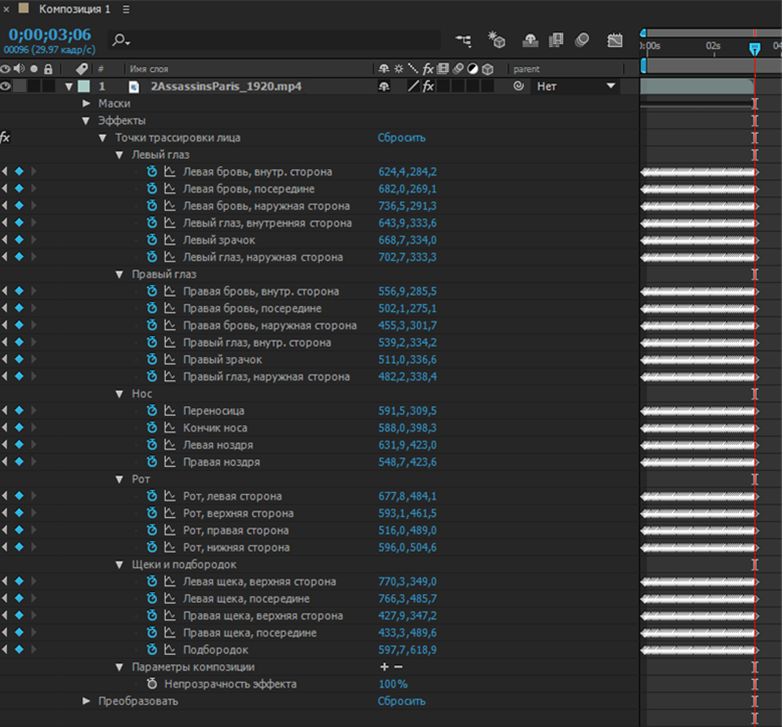Click the keyframe diamond for Правый зрачок
783x727 pixels.
[x=18, y=360]
